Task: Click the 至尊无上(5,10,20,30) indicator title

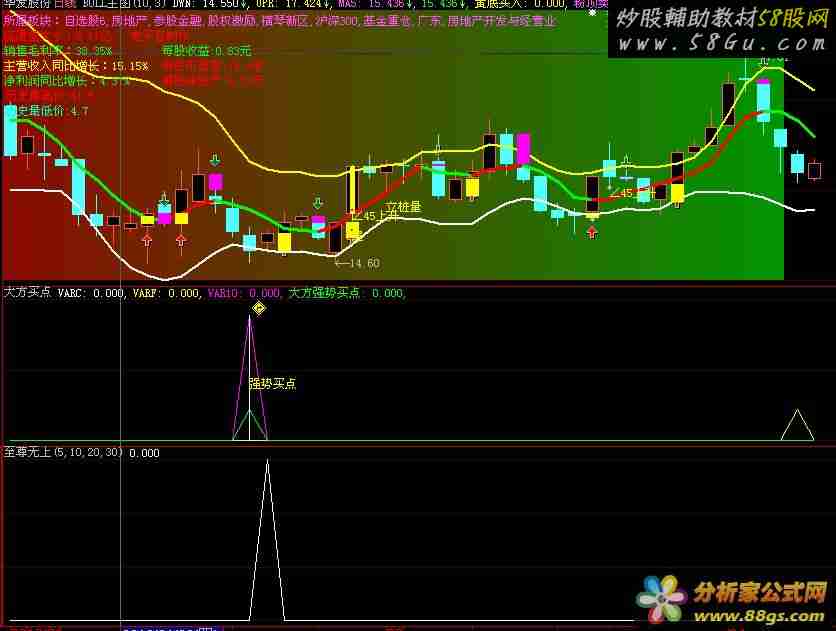Action: [64, 453]
